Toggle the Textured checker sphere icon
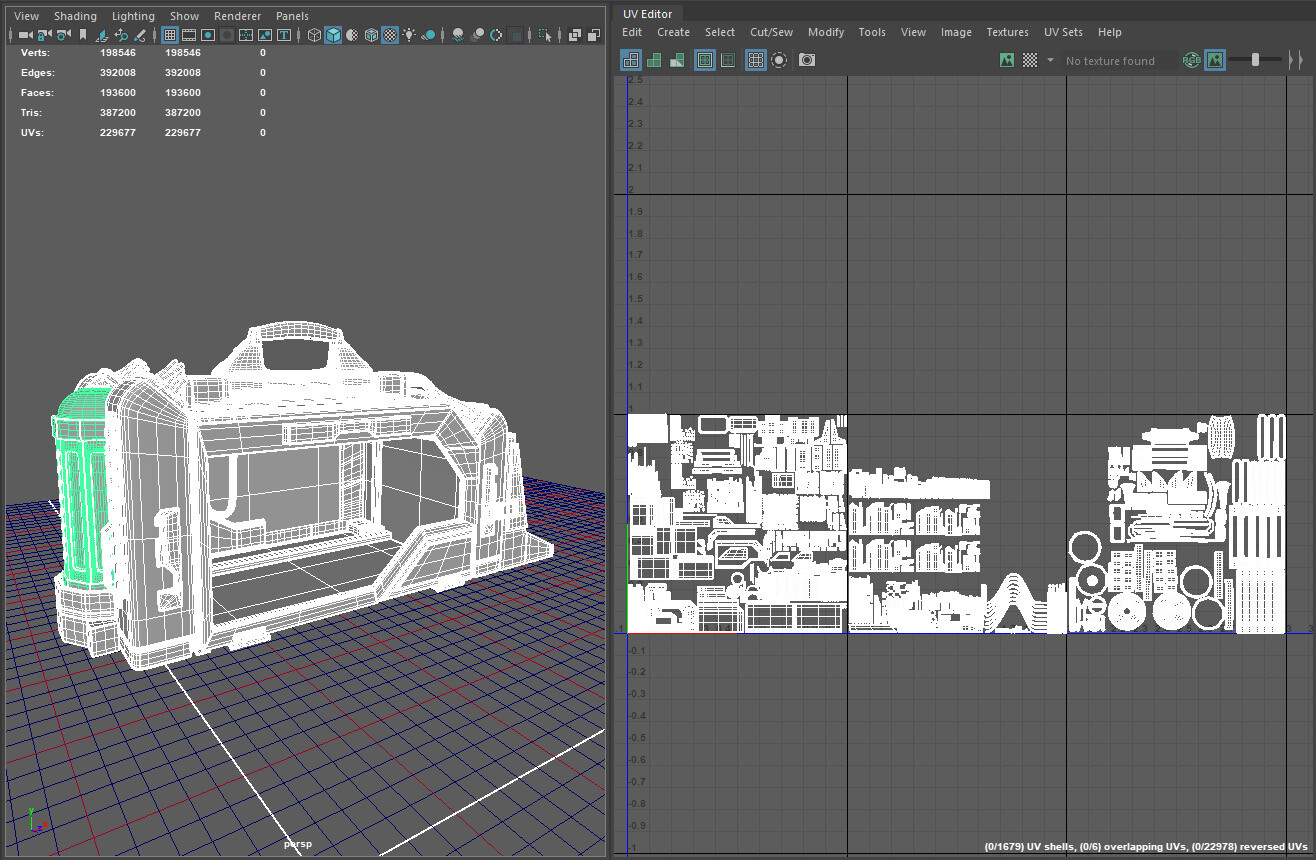Image resolution: width=1316 pixels, height=860 pixels. (x=390, y=35)
